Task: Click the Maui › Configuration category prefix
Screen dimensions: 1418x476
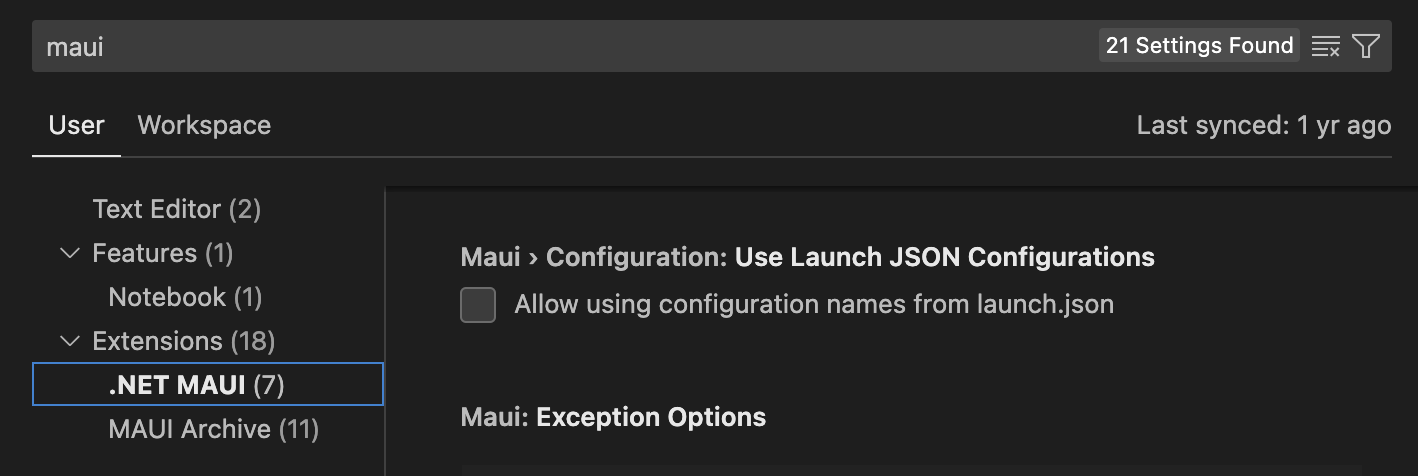Action: tap(594, 257)
